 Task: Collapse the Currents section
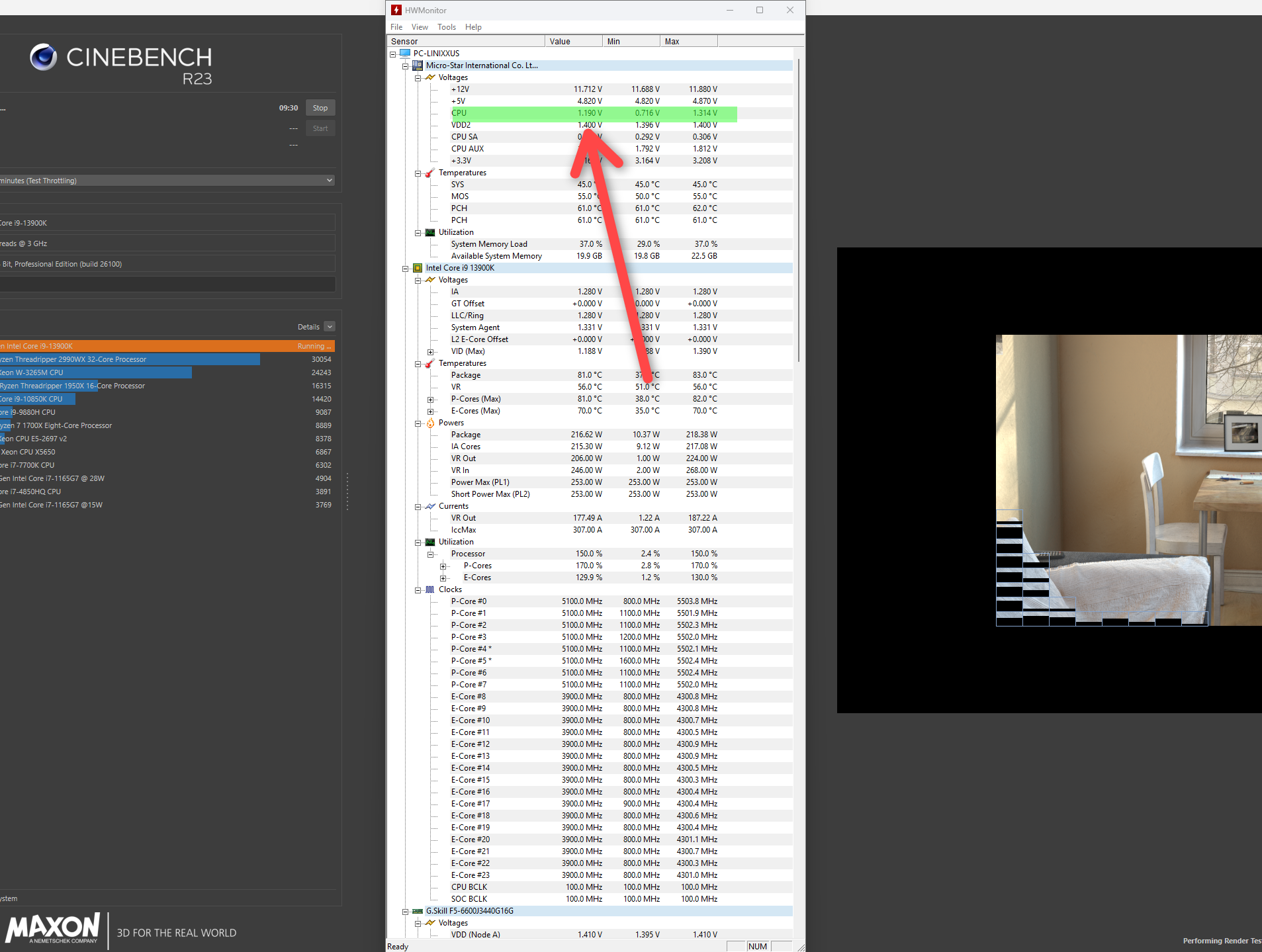click(418, 506)
